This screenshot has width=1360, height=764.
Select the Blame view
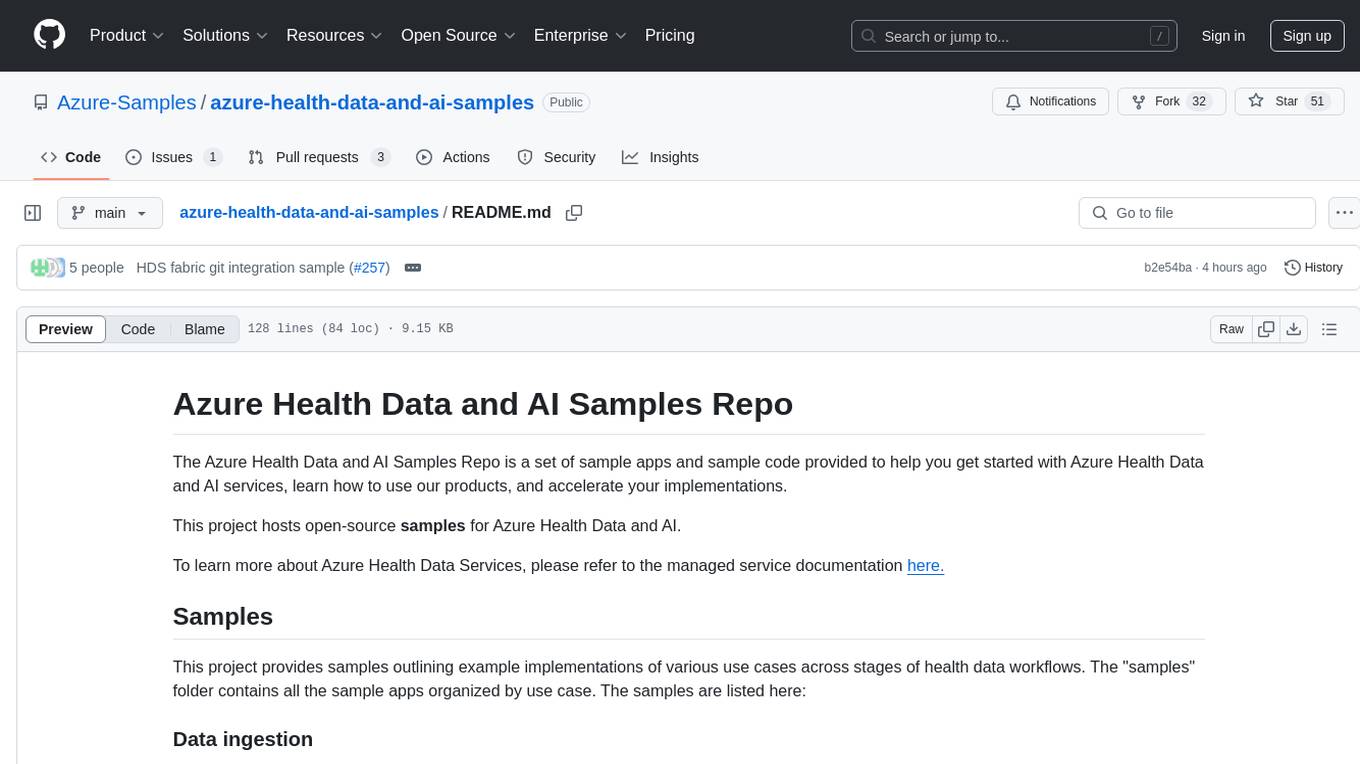[x=204, y=329]
